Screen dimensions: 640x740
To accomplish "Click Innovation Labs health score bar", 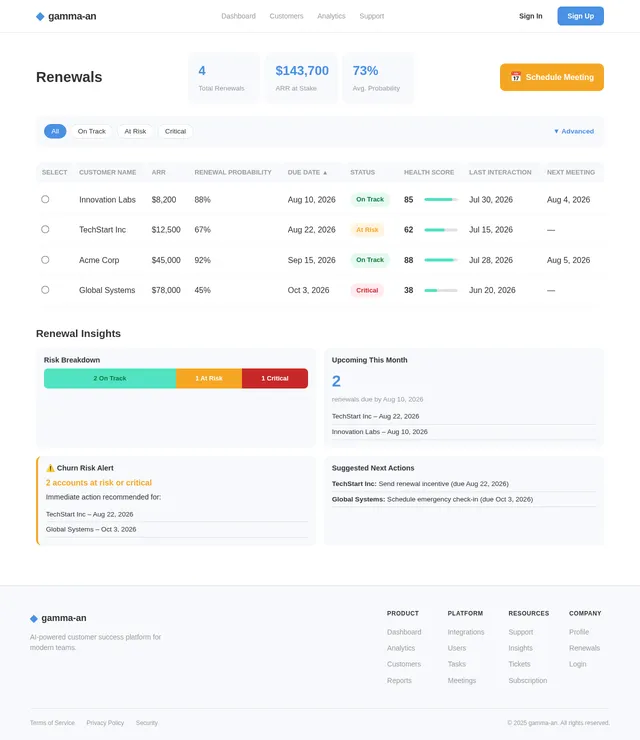I will (441, 200).
